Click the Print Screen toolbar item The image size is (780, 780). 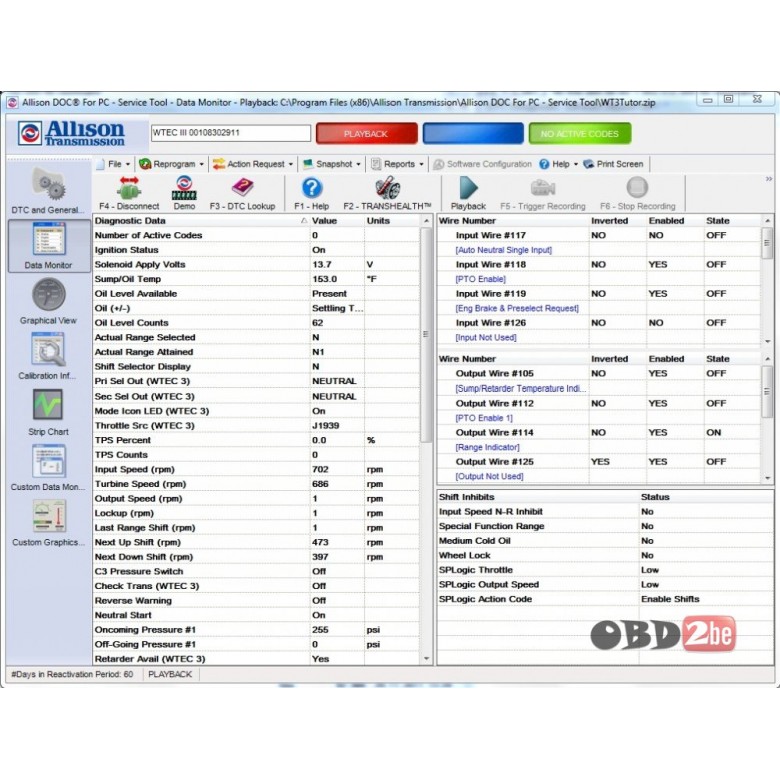pos(613,164)
